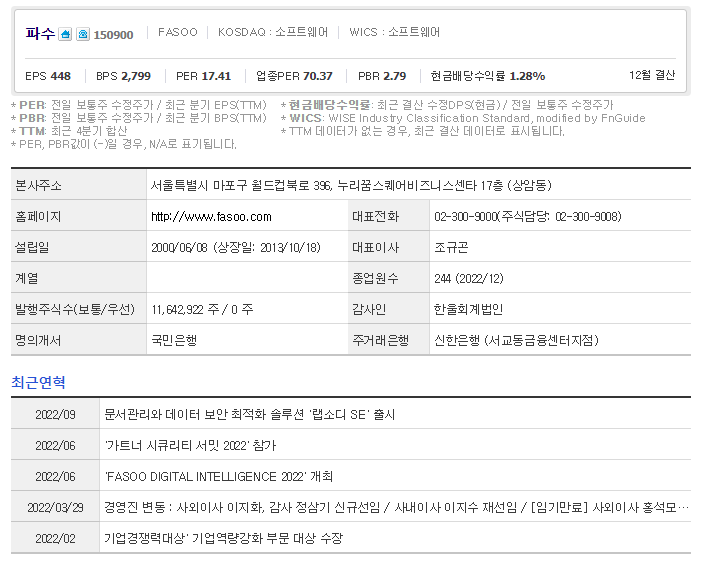Screen dimensions: 708x563
Task: Click the 종업원수 header cell
Action: point(388,278)
